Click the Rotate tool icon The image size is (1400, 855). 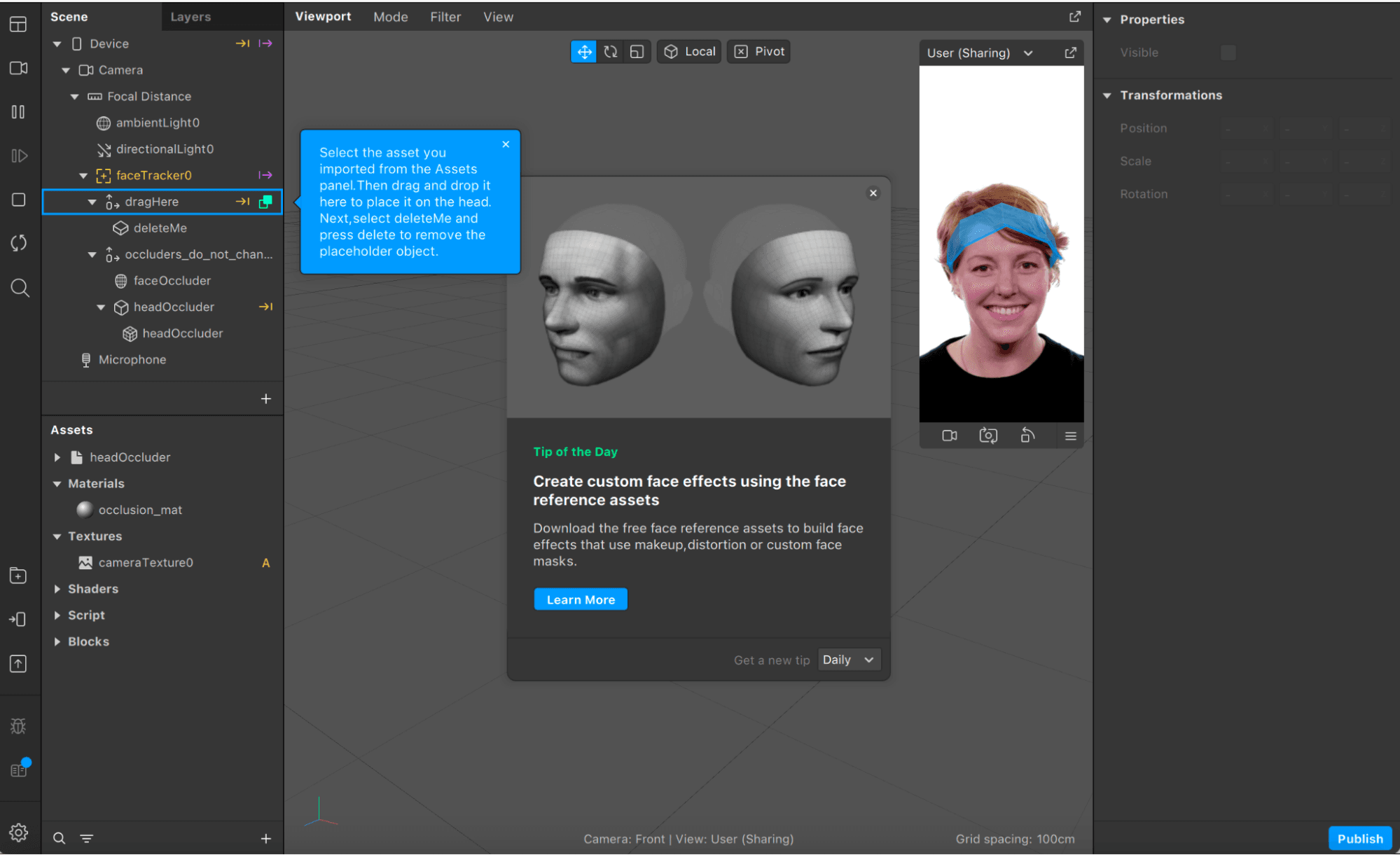pyautogui.click(x=610, y=51)
